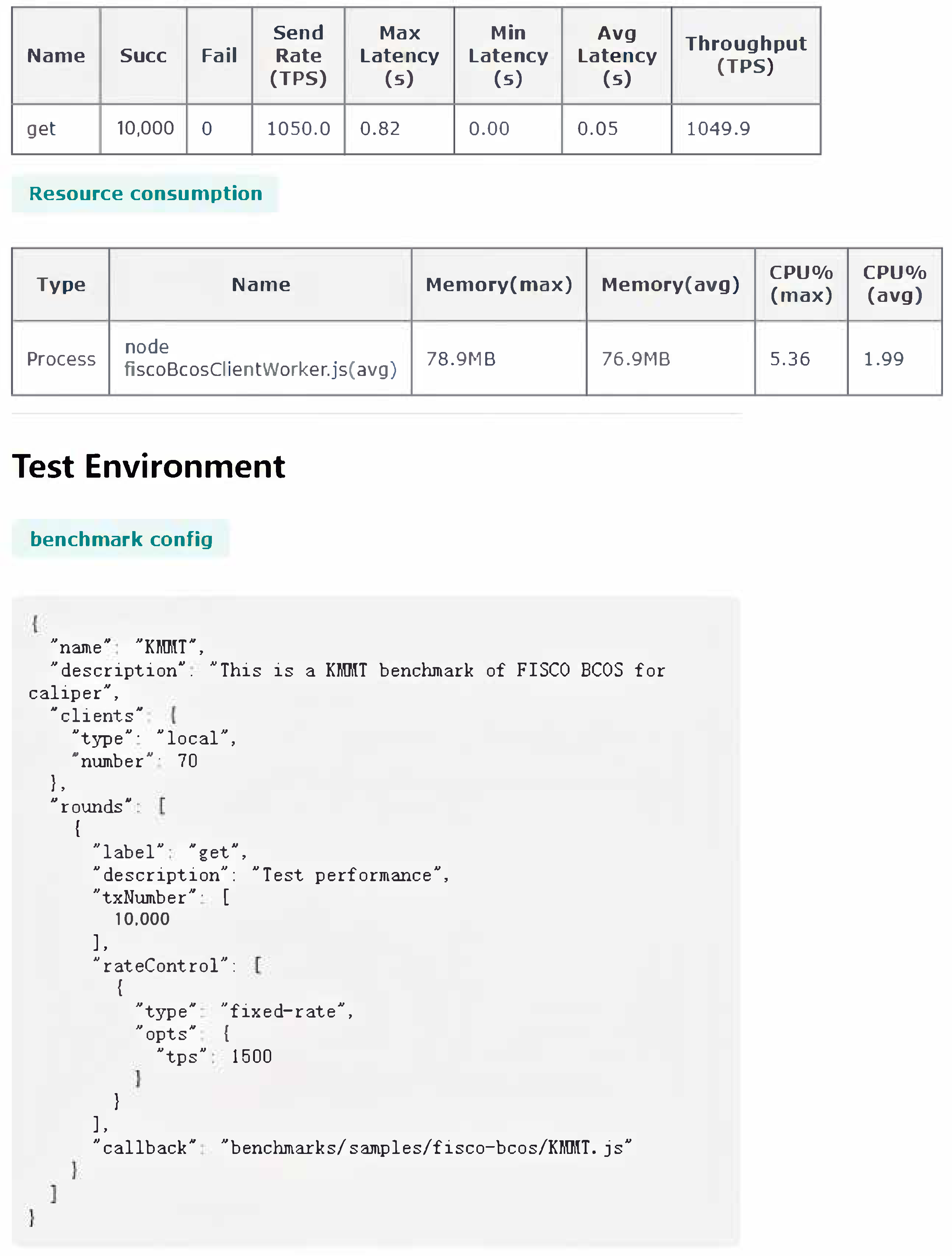Click the CPU% (avg) value 1.99
The width and height of the screenshot is (952, 1256).
coord(883,359)
